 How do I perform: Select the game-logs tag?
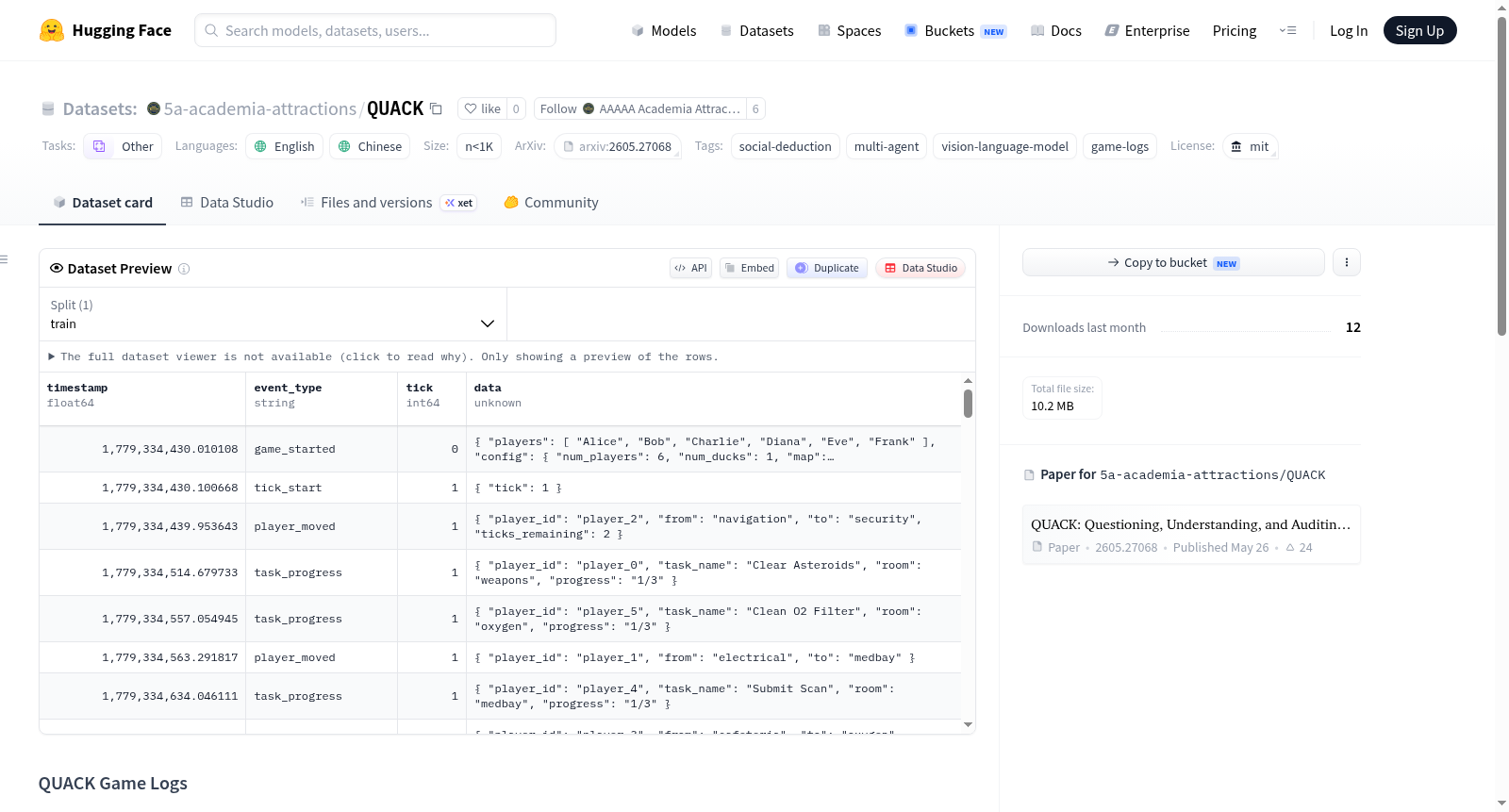[x=1119, y=146]
